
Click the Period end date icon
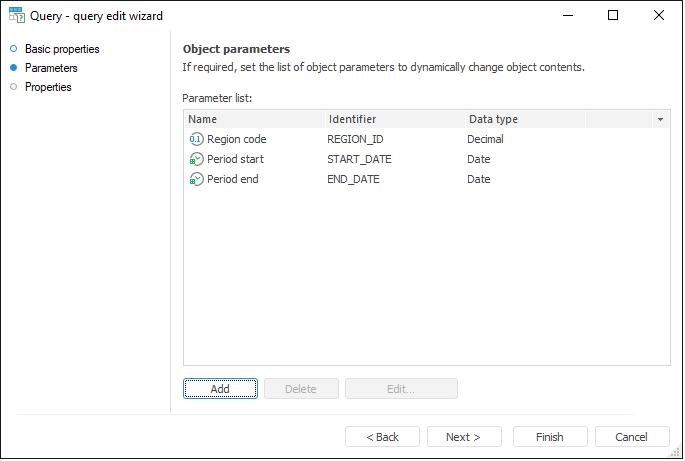[196, 180]
